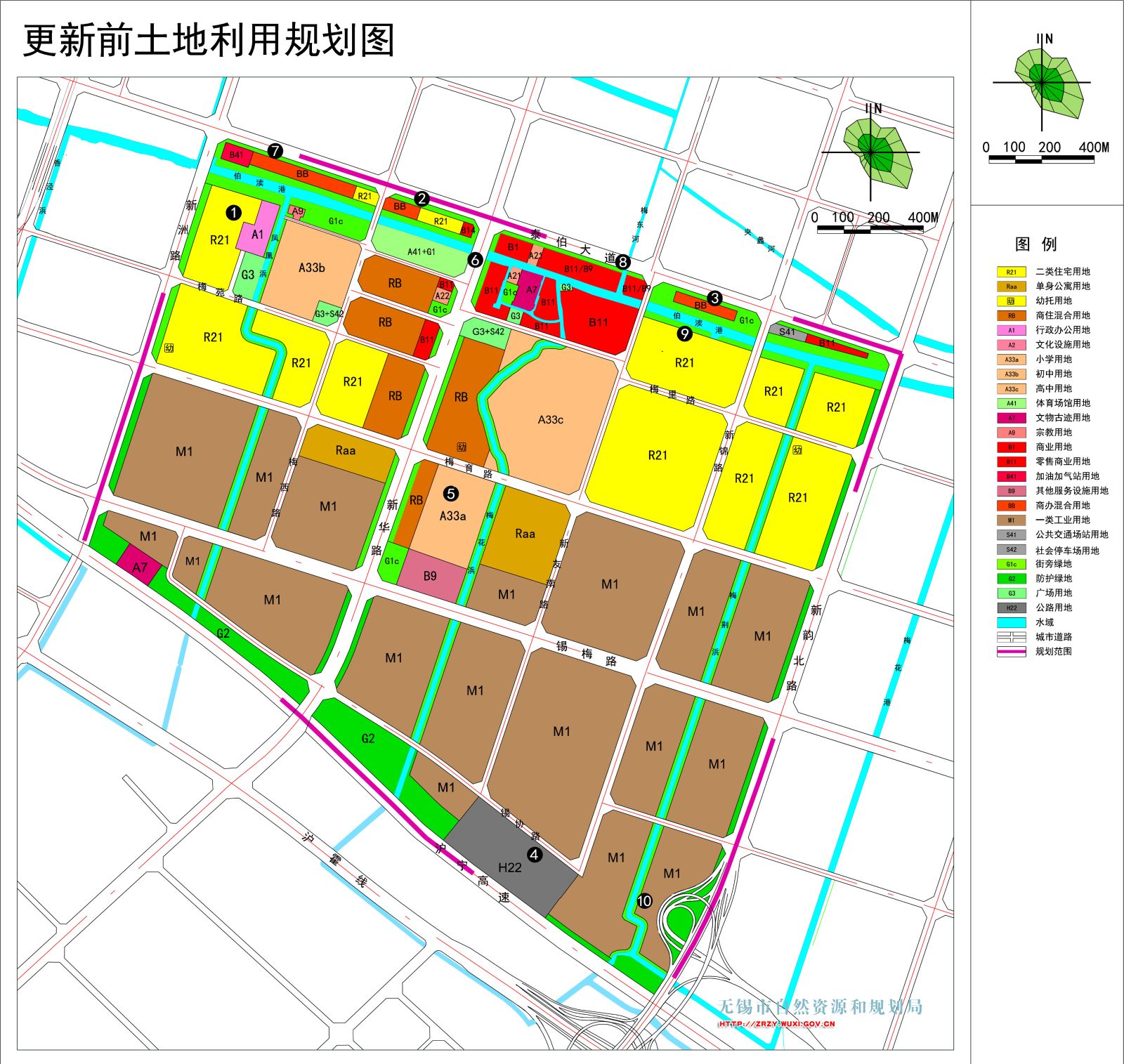The width and height of the screenshot is (1124, 1064).
Task: Click the M1 一类工业用地 legend swatch
Action: click(1011, 520)
